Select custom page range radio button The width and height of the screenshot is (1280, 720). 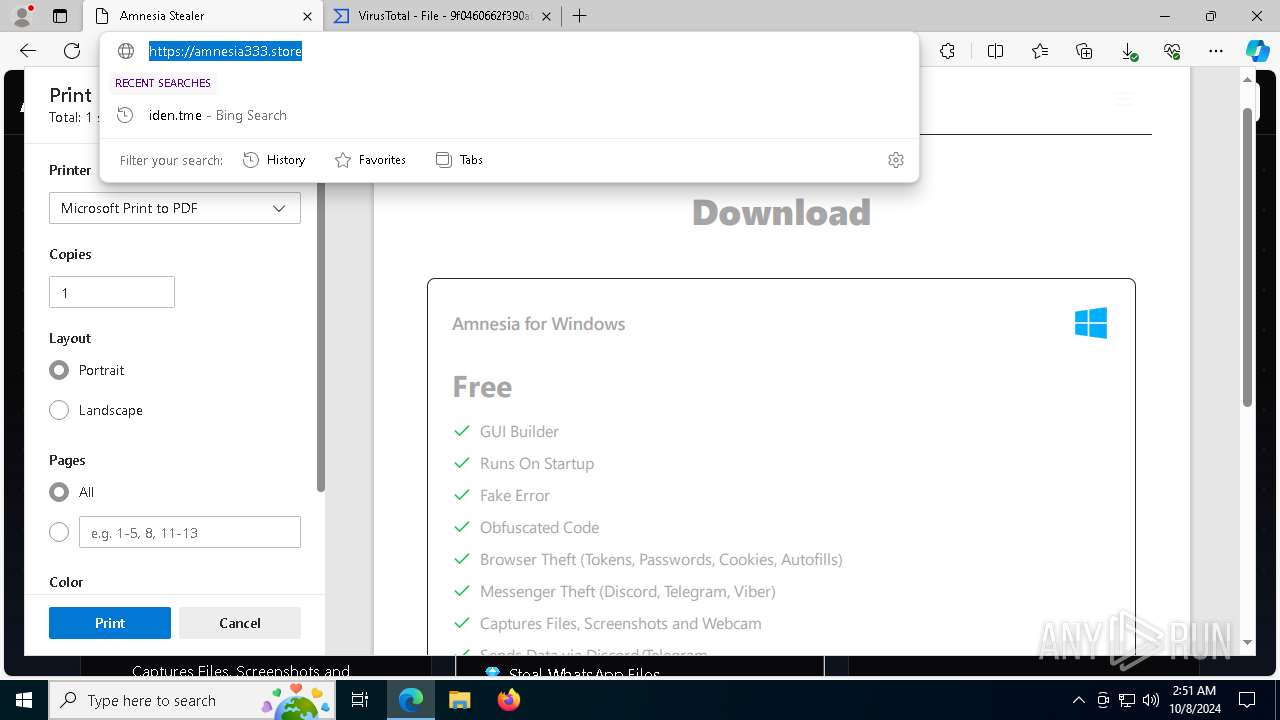click(59, 532)
